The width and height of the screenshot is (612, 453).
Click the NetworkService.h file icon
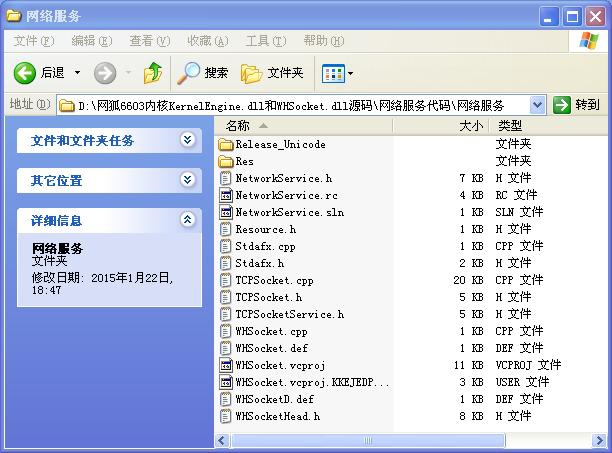click(x=226, y=179)
